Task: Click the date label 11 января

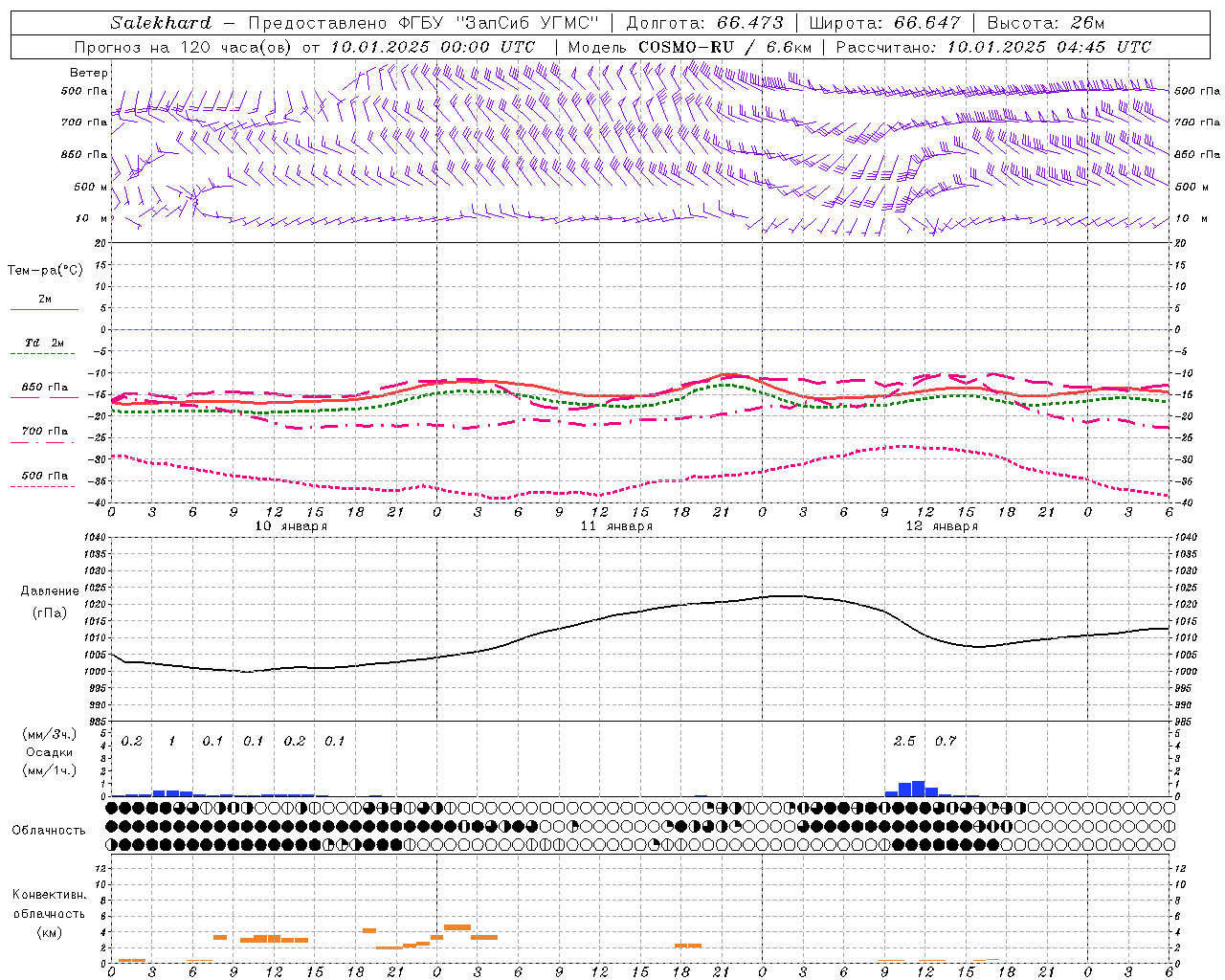Action: click(616, 526)
